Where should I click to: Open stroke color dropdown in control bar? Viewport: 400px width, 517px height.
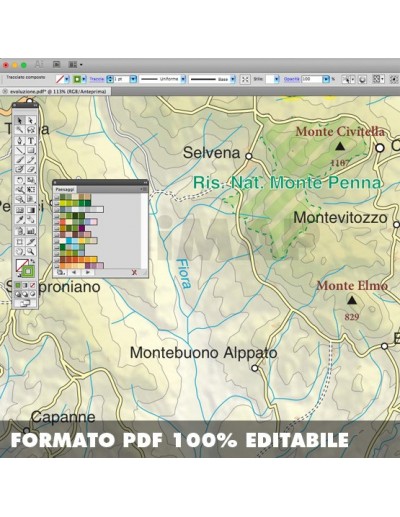click(x=84, y=79)
